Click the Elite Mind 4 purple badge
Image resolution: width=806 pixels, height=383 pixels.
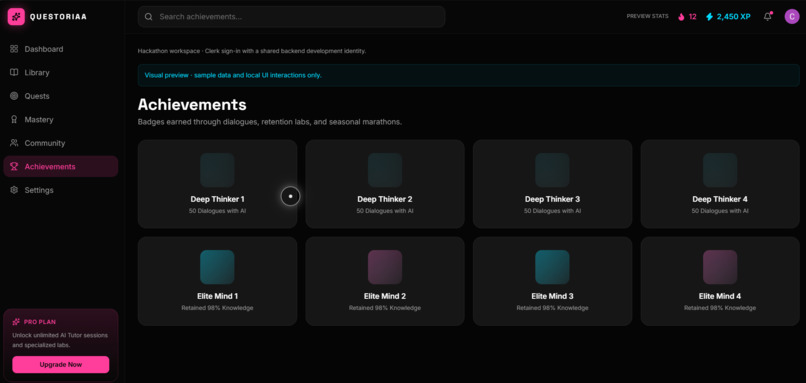click(720, 267)
